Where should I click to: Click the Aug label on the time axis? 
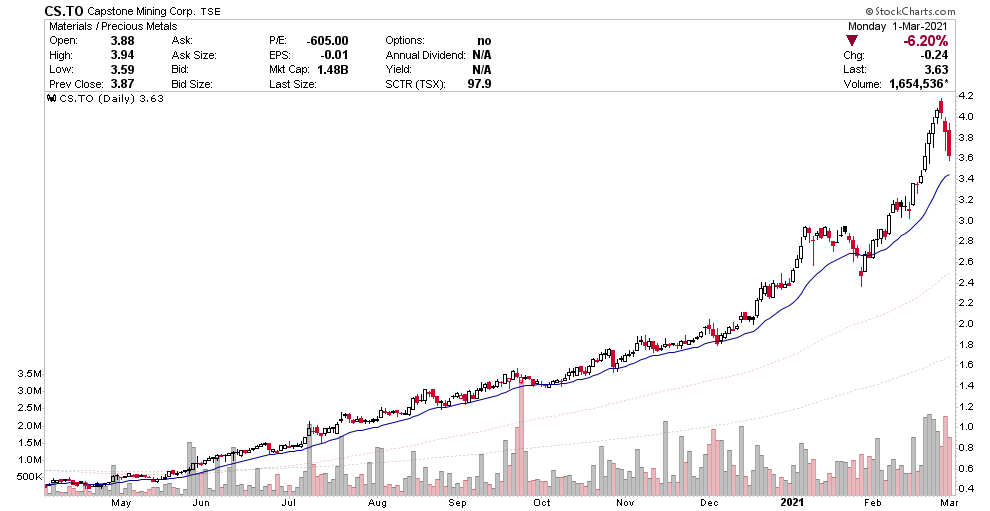click(377, 503)
